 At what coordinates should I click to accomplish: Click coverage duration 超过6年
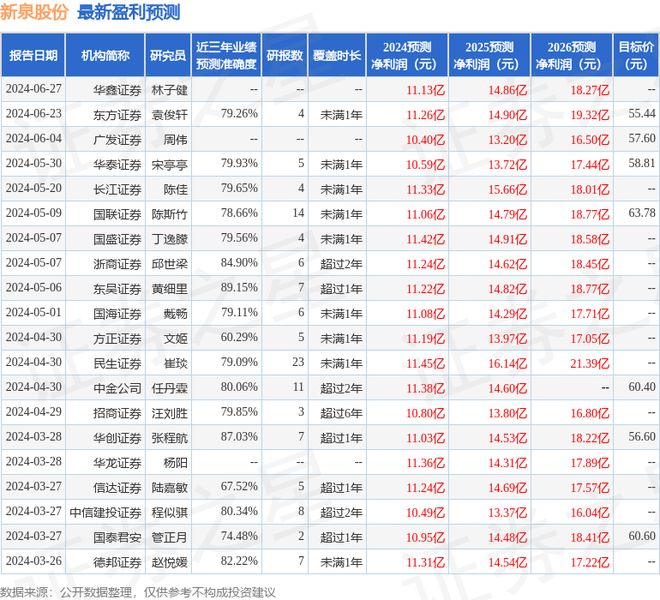click(x=341, y=413)
